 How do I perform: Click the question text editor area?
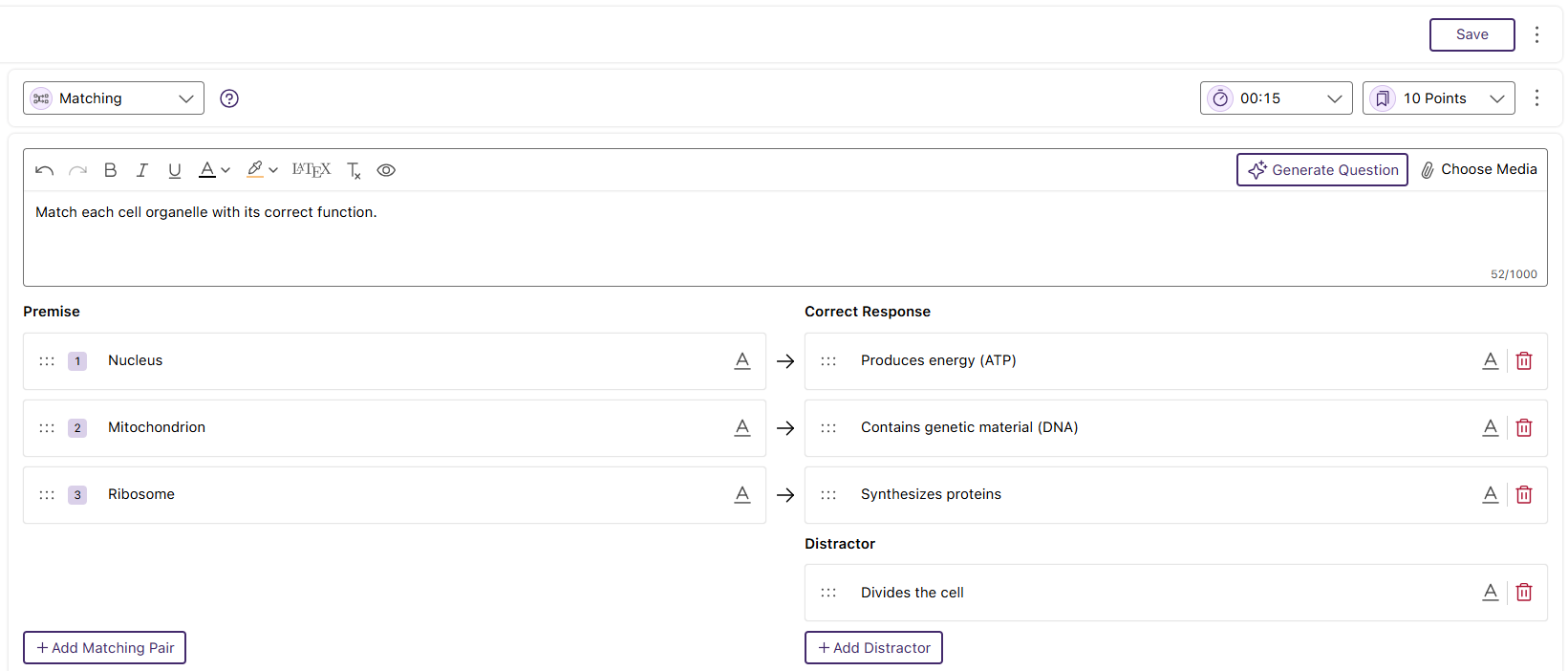click(785, 238)
